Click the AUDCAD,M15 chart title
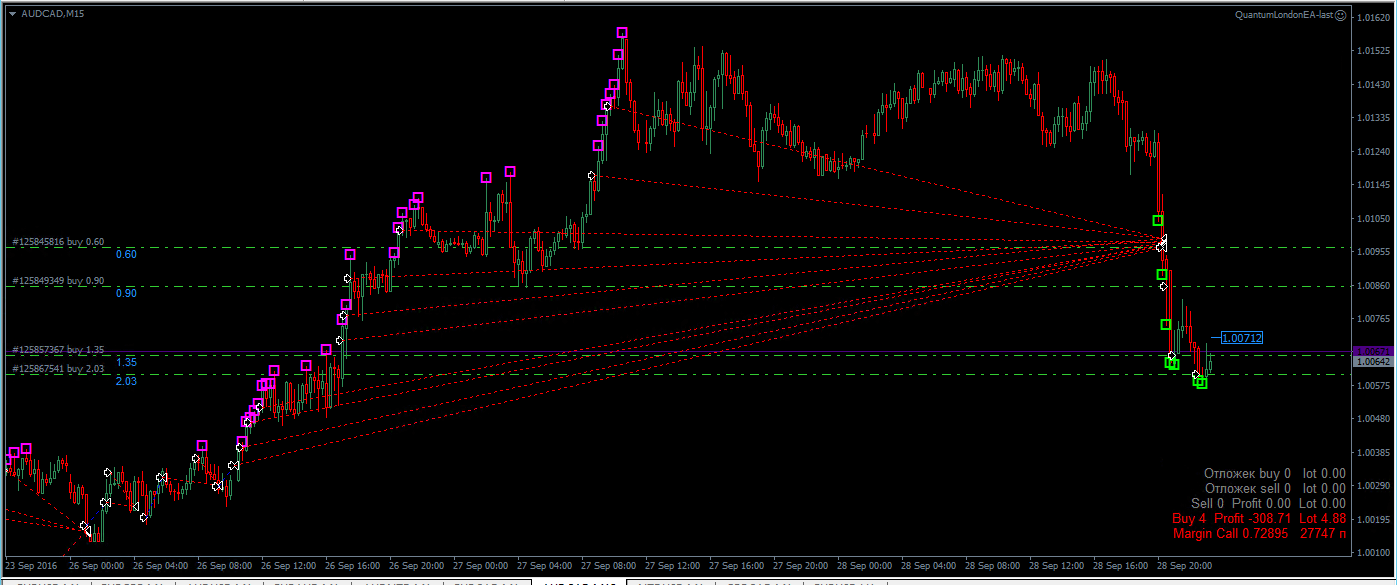Screen dimensions: 1397x585 52,14
